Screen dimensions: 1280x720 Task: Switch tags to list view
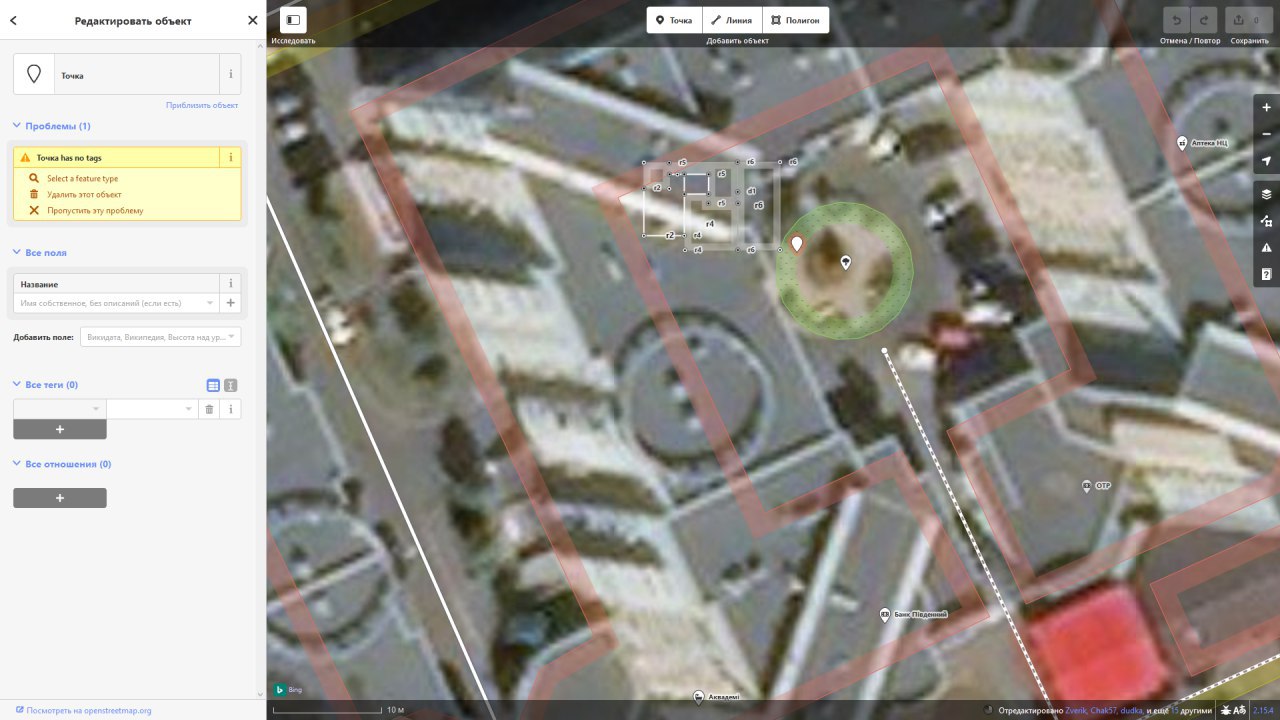pos(213,385)
